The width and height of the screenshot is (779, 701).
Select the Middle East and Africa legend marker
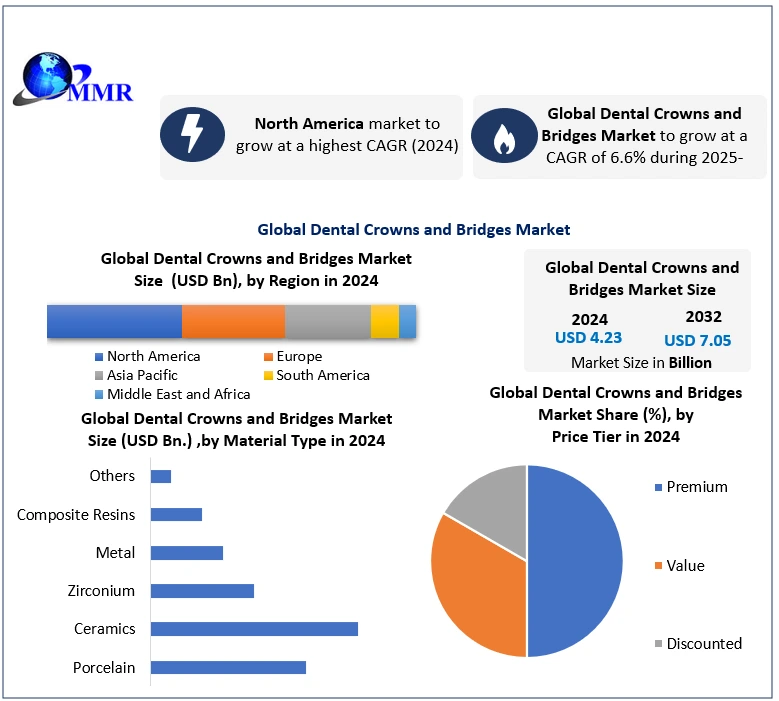click(99, 395)
